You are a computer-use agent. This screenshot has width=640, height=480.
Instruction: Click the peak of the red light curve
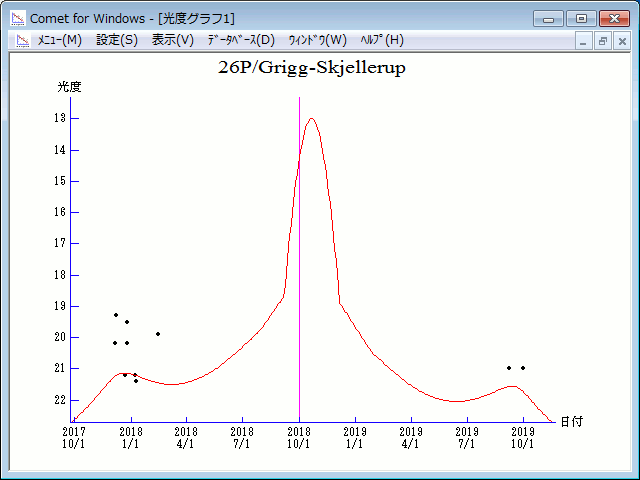312,119
